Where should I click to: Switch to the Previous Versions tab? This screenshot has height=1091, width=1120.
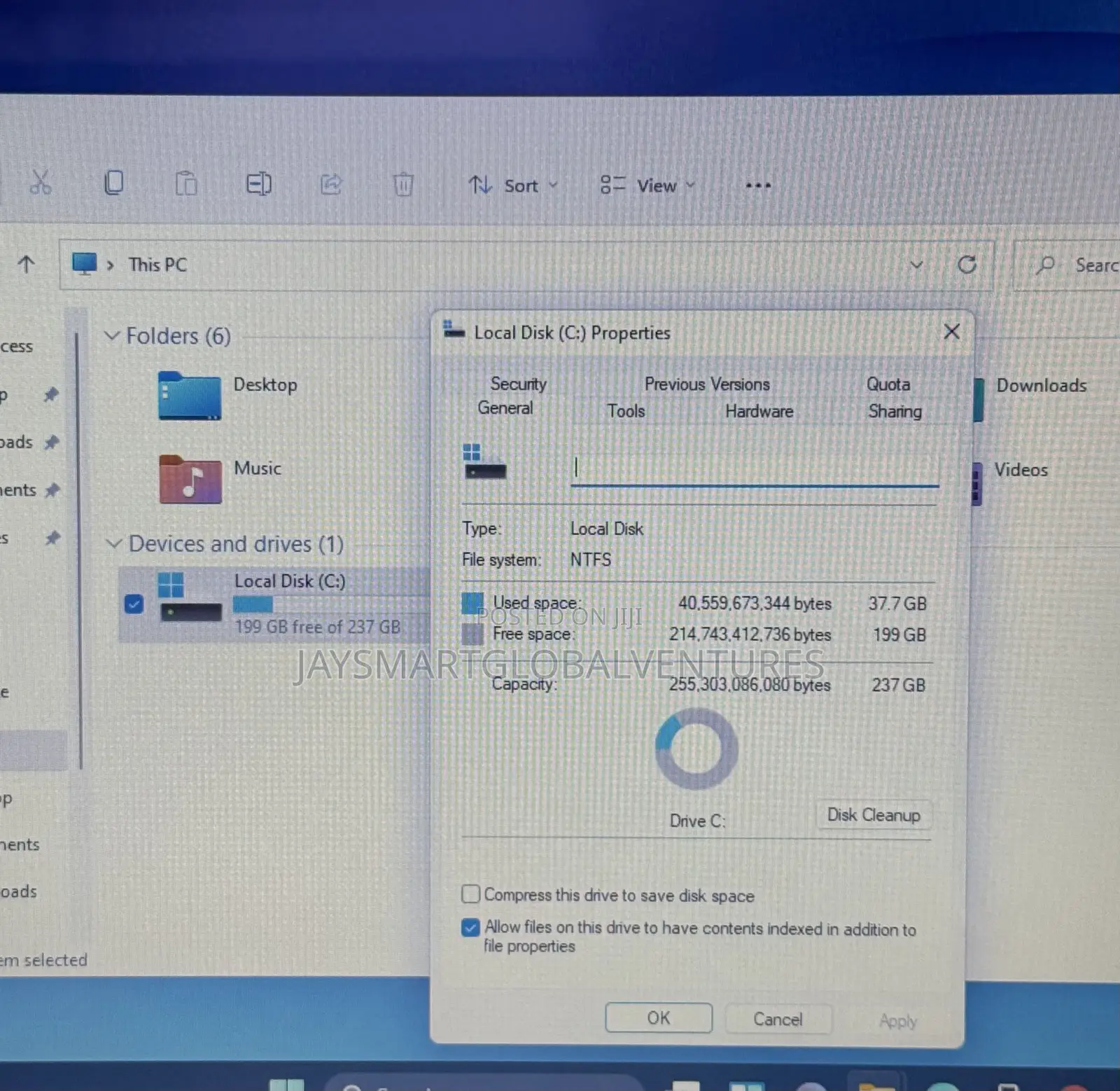tap(707, 384)
